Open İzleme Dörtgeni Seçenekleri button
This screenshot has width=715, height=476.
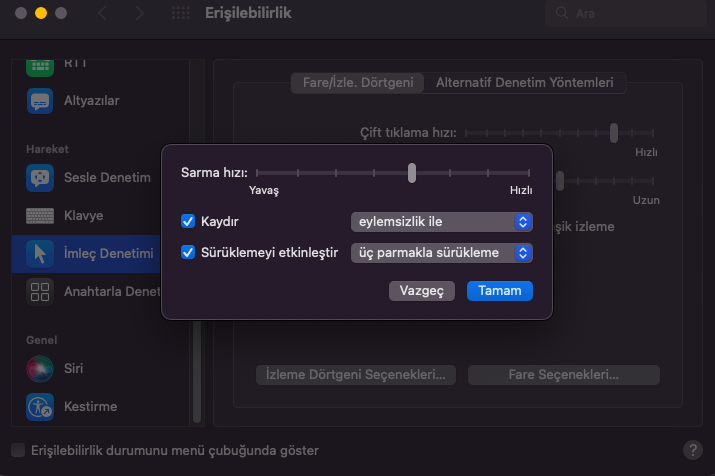356,375
